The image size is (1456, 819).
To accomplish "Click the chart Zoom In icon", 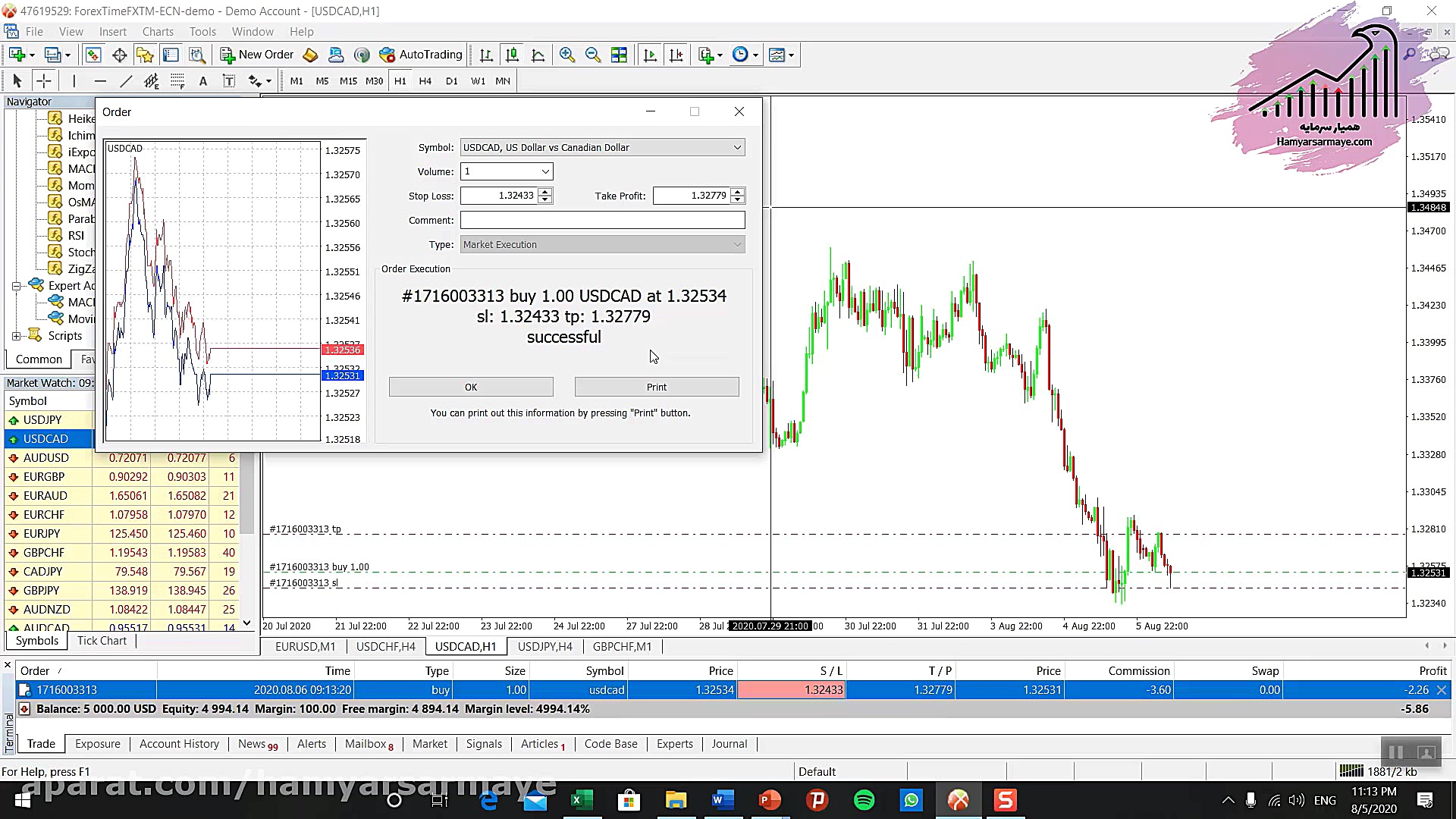I will [x=566, y=55].
